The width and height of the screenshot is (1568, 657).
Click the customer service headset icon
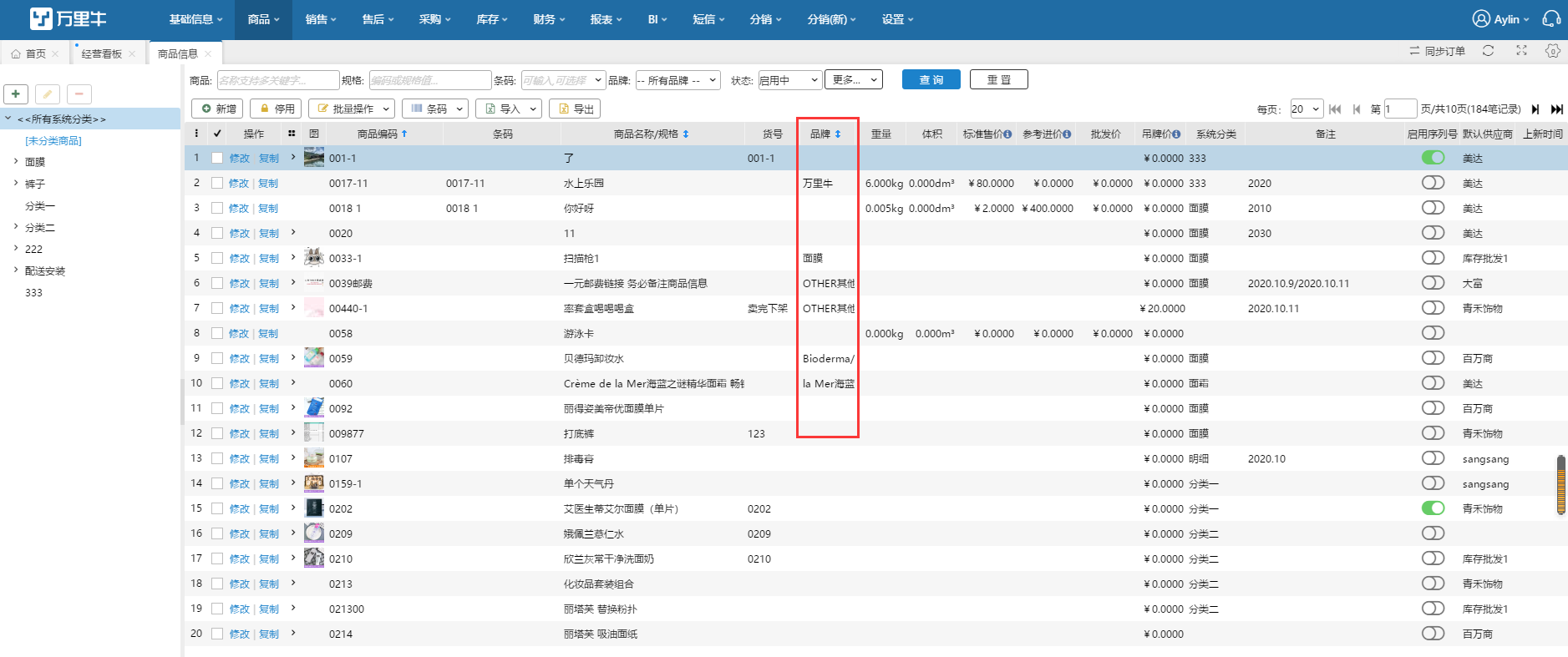pyautogui.click(x=1551, y=18)
